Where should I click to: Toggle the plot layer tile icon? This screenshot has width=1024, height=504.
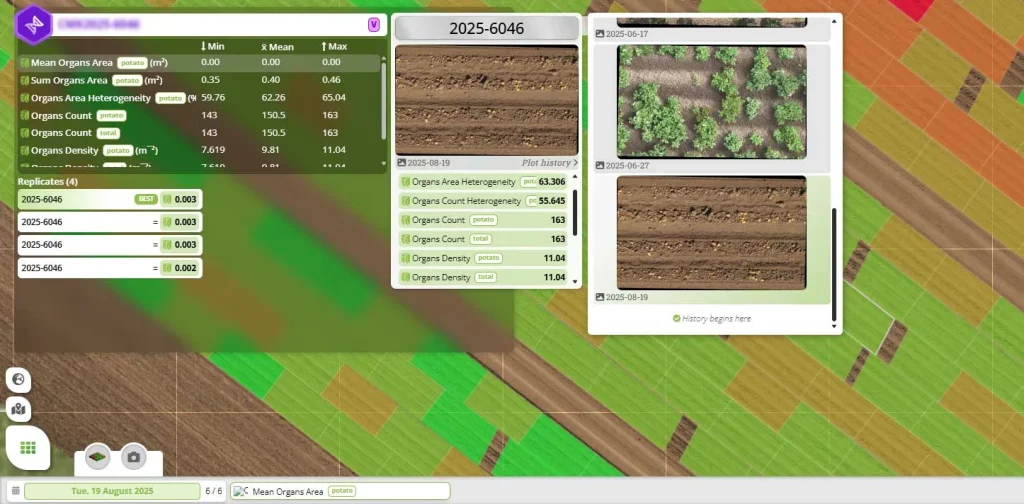(x=98, y=456)
